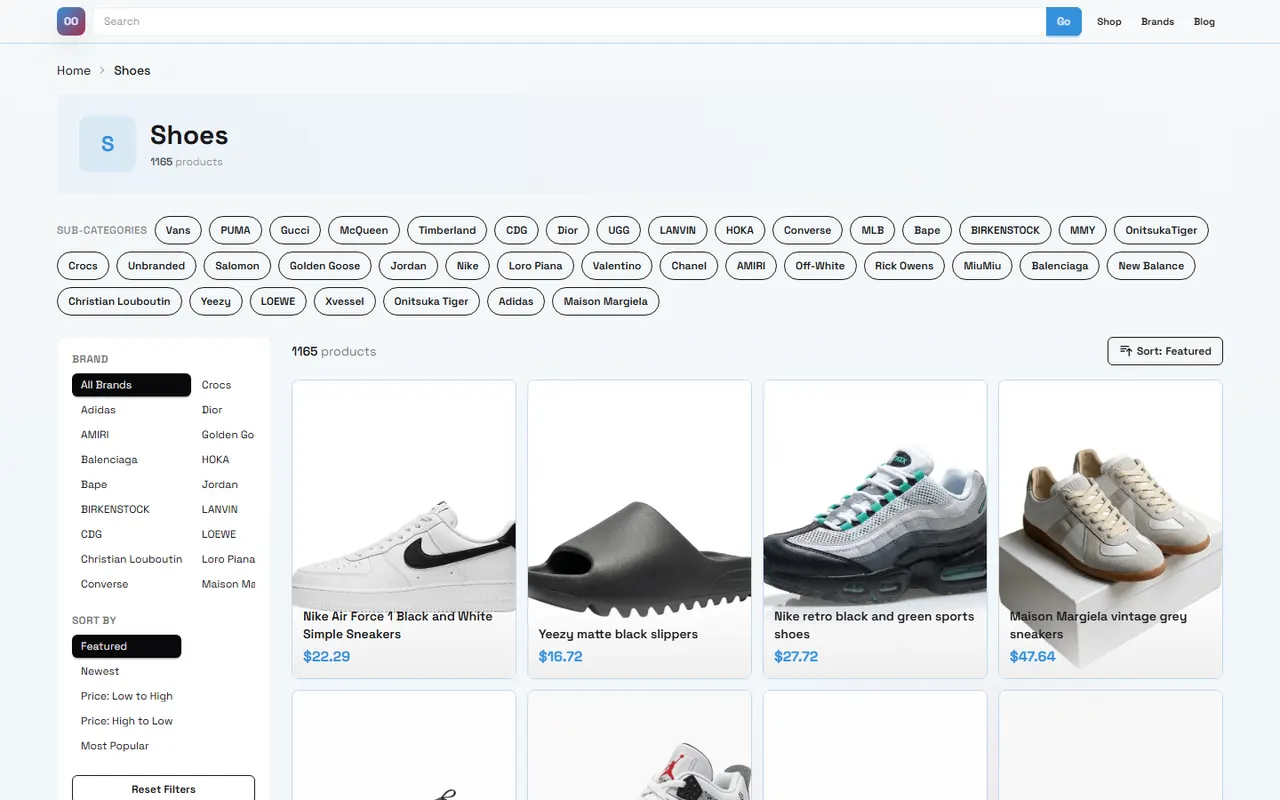Sort by Price: High to Low
Image resolution: width=1280 pixels, height=800 pixels.
pos(127,721)
